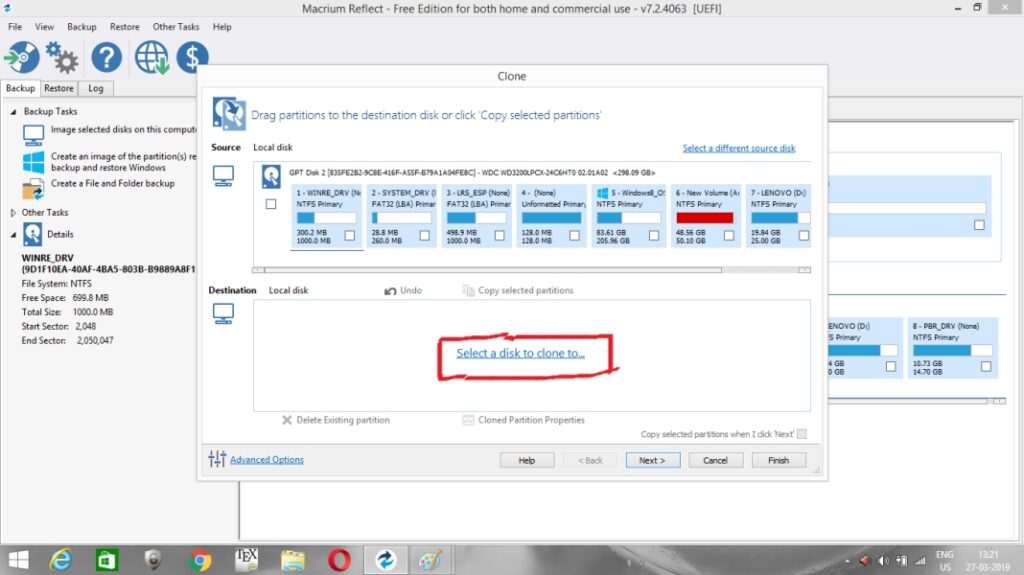This screenshot has width=1024, height=575.
Task: Click the Advanced Options sliders icon
Action: (x=217, y=459)
